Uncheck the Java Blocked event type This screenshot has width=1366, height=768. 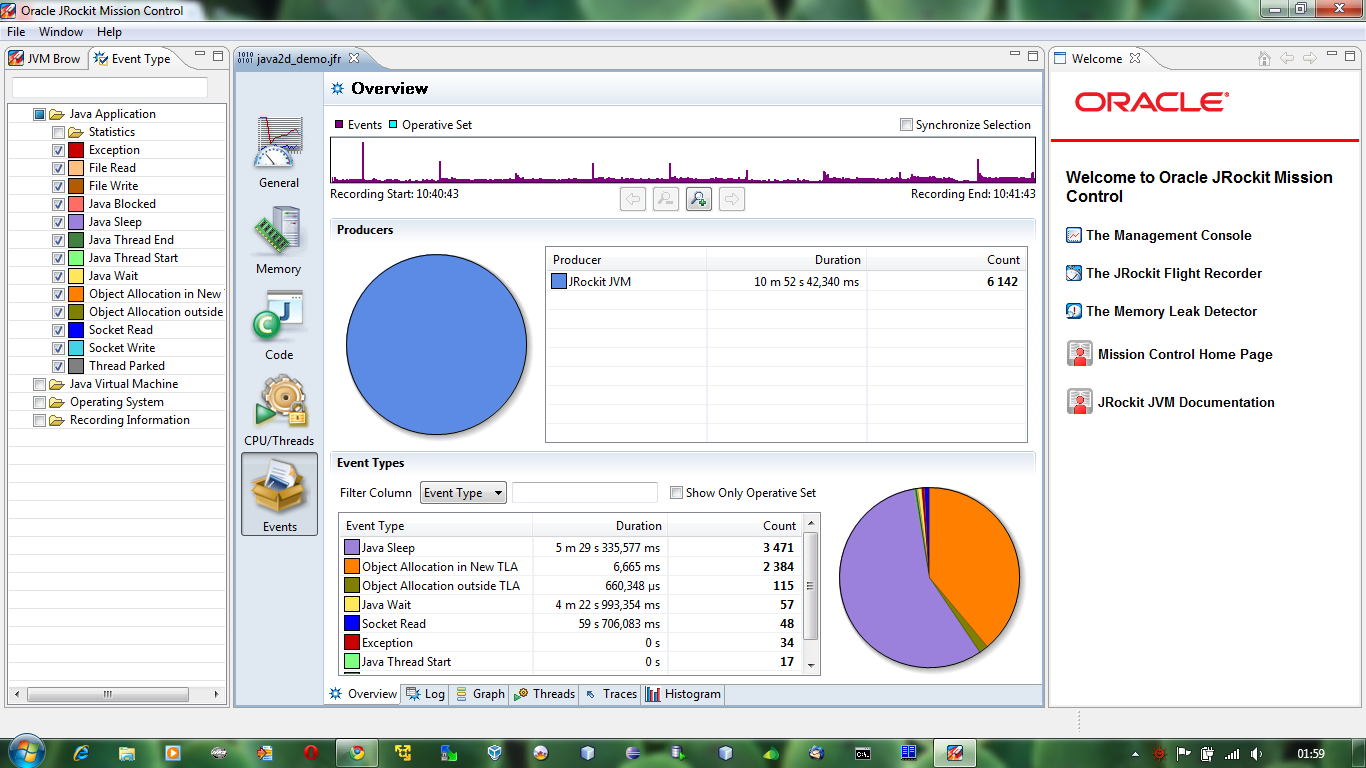coord(59,204)
